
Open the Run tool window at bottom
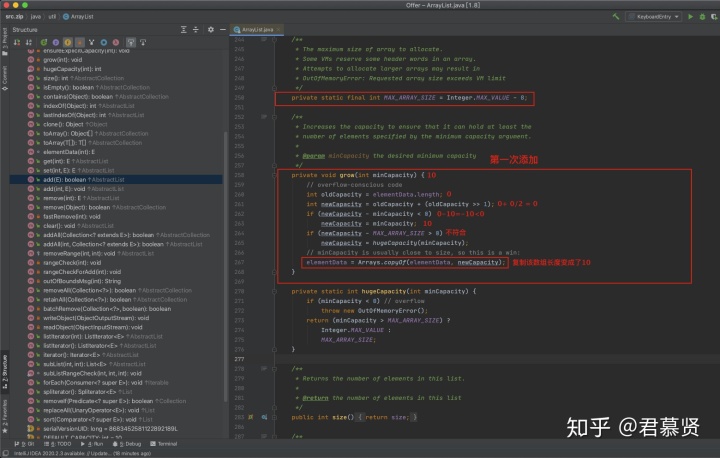click(92, 444)
